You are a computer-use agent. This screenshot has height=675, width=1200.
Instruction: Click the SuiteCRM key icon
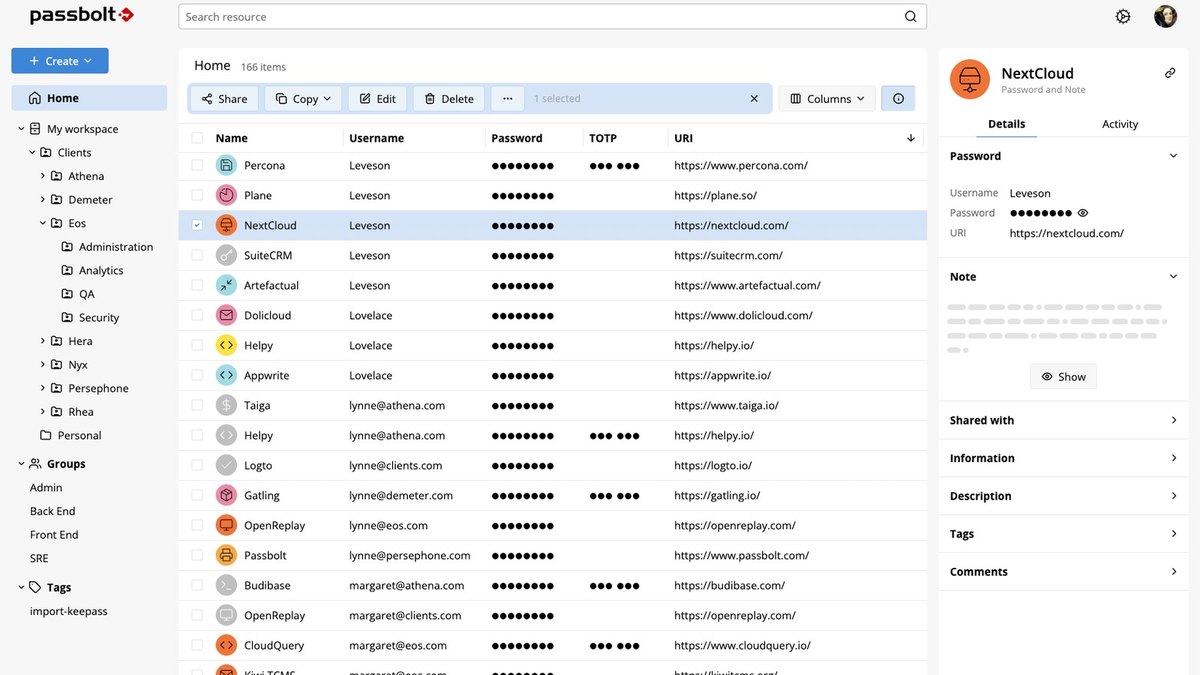tap(226, 255)
